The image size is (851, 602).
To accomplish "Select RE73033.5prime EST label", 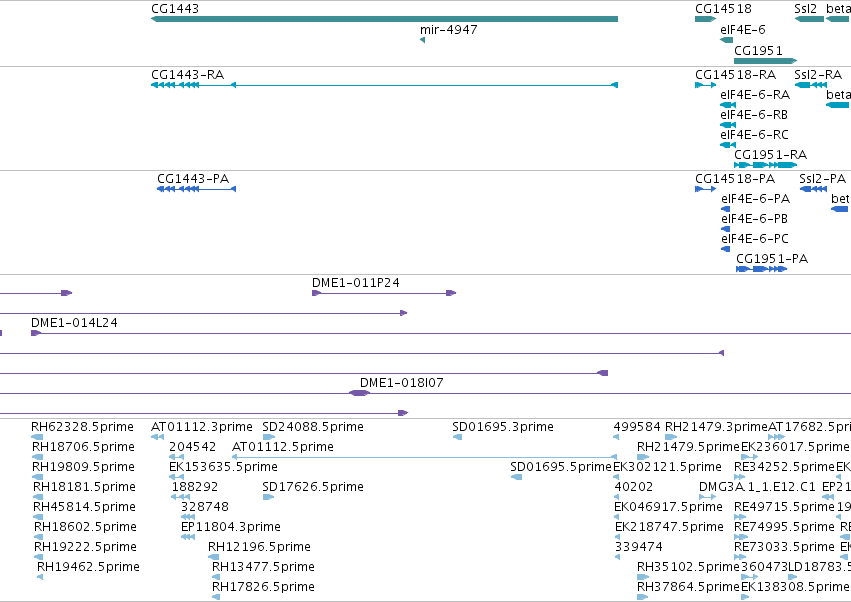I will point(784,547).
